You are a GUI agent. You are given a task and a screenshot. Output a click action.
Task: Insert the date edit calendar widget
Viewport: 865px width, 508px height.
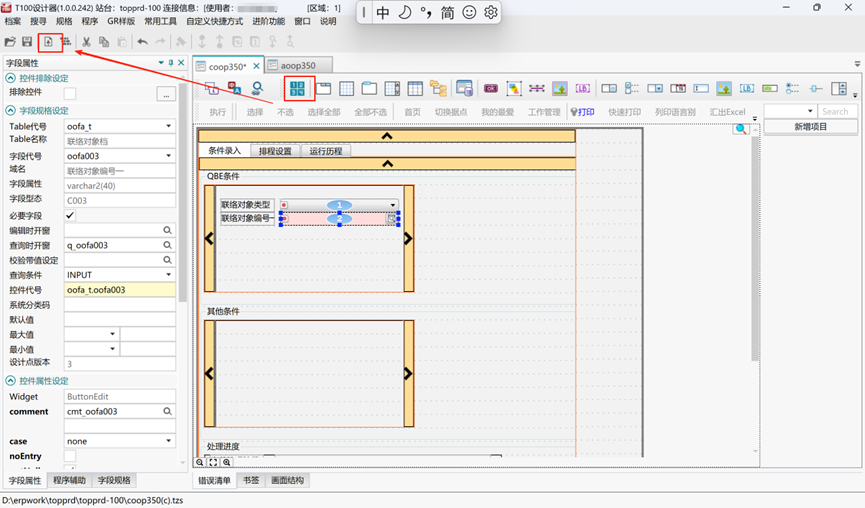(678, 88)
